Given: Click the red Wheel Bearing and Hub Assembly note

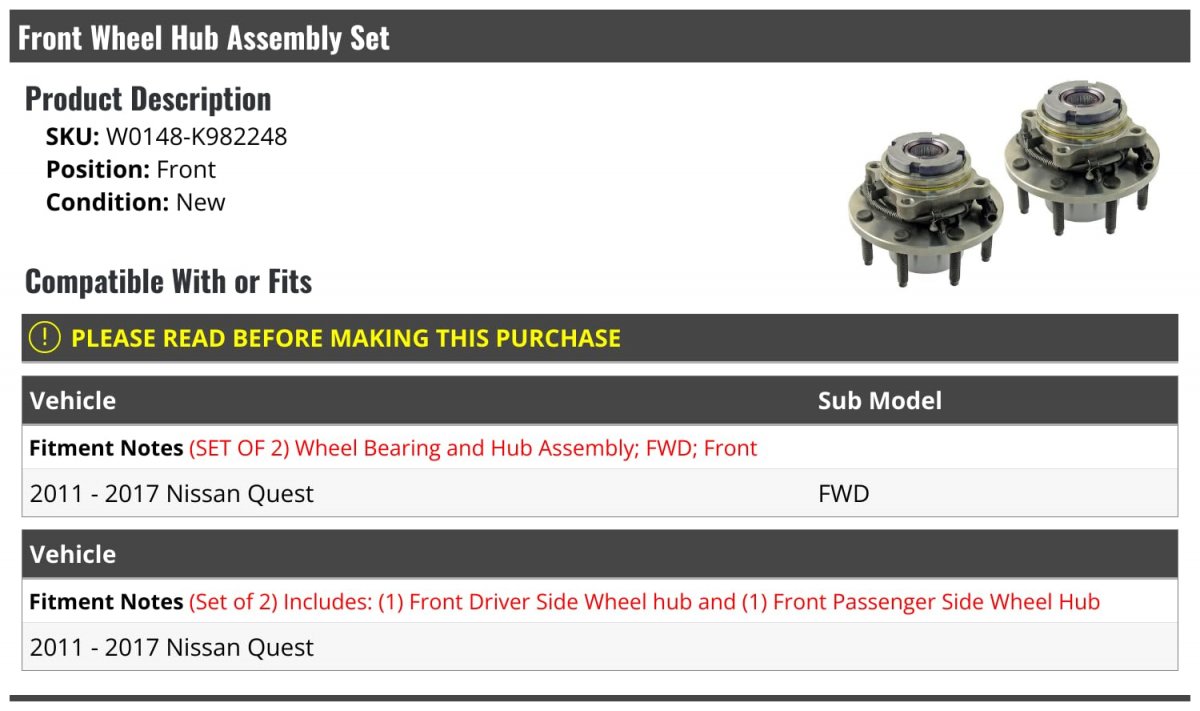Looking at the screenshot, I should tap(473, 448).
